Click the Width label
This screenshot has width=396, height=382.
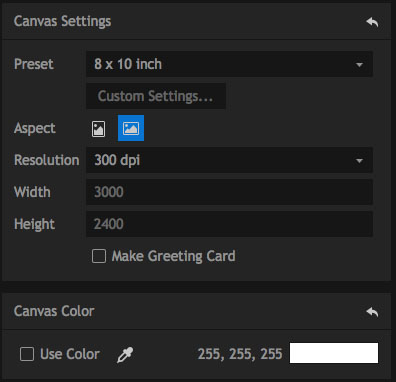coord(32,192)
